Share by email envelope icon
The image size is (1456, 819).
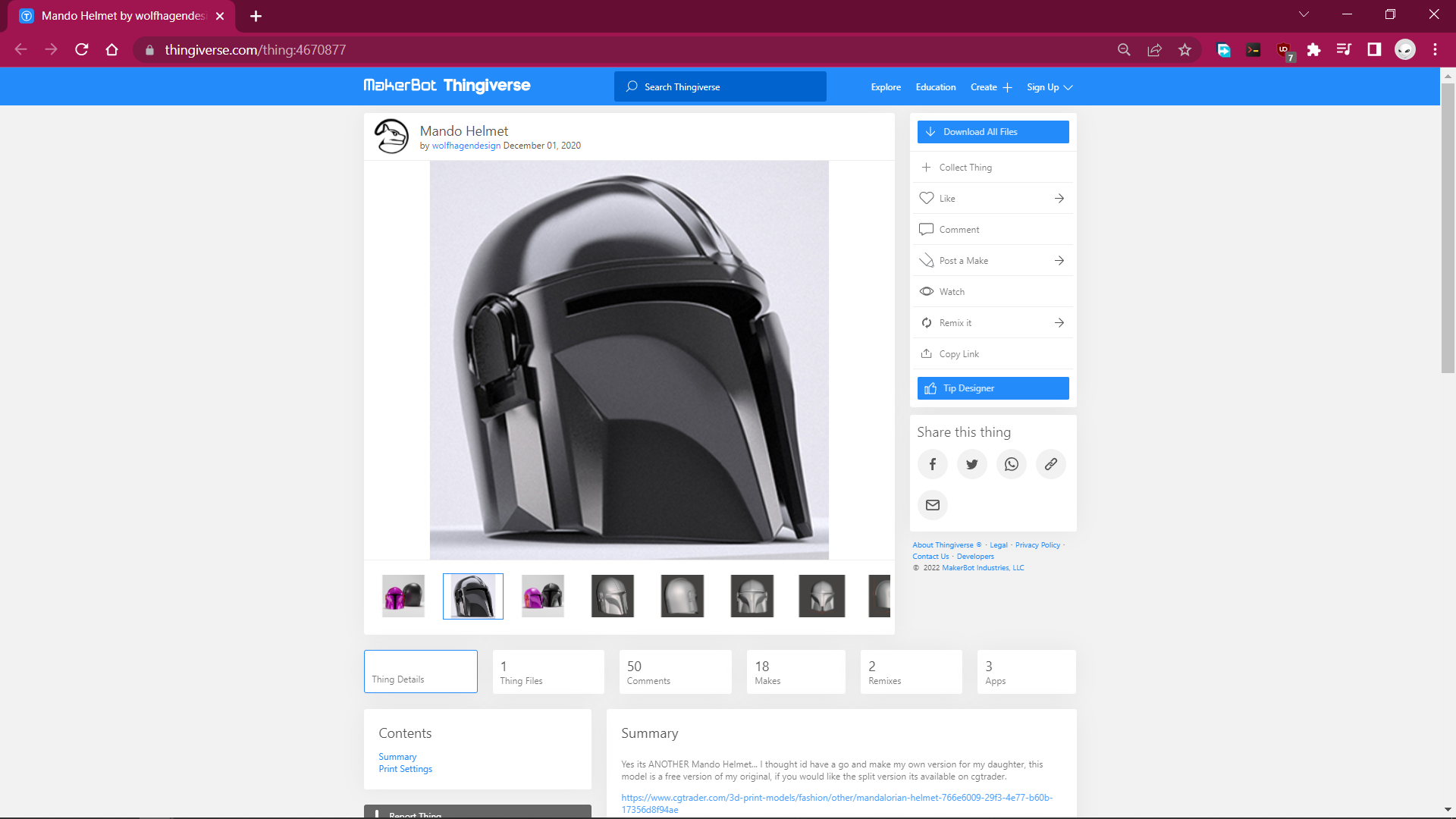pos(932,505)
